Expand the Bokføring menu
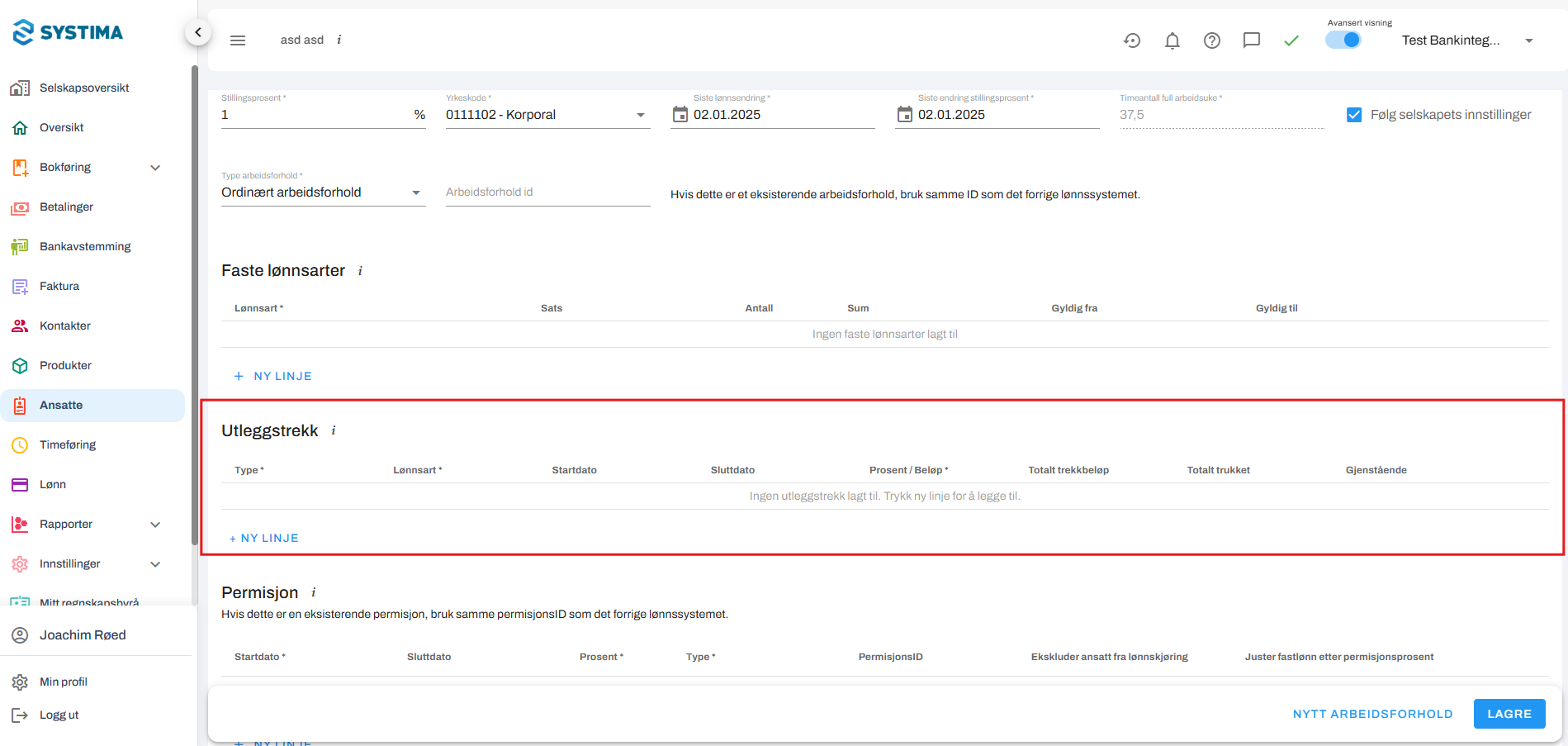Viewport: 1568px width, 746px height. 155,168
